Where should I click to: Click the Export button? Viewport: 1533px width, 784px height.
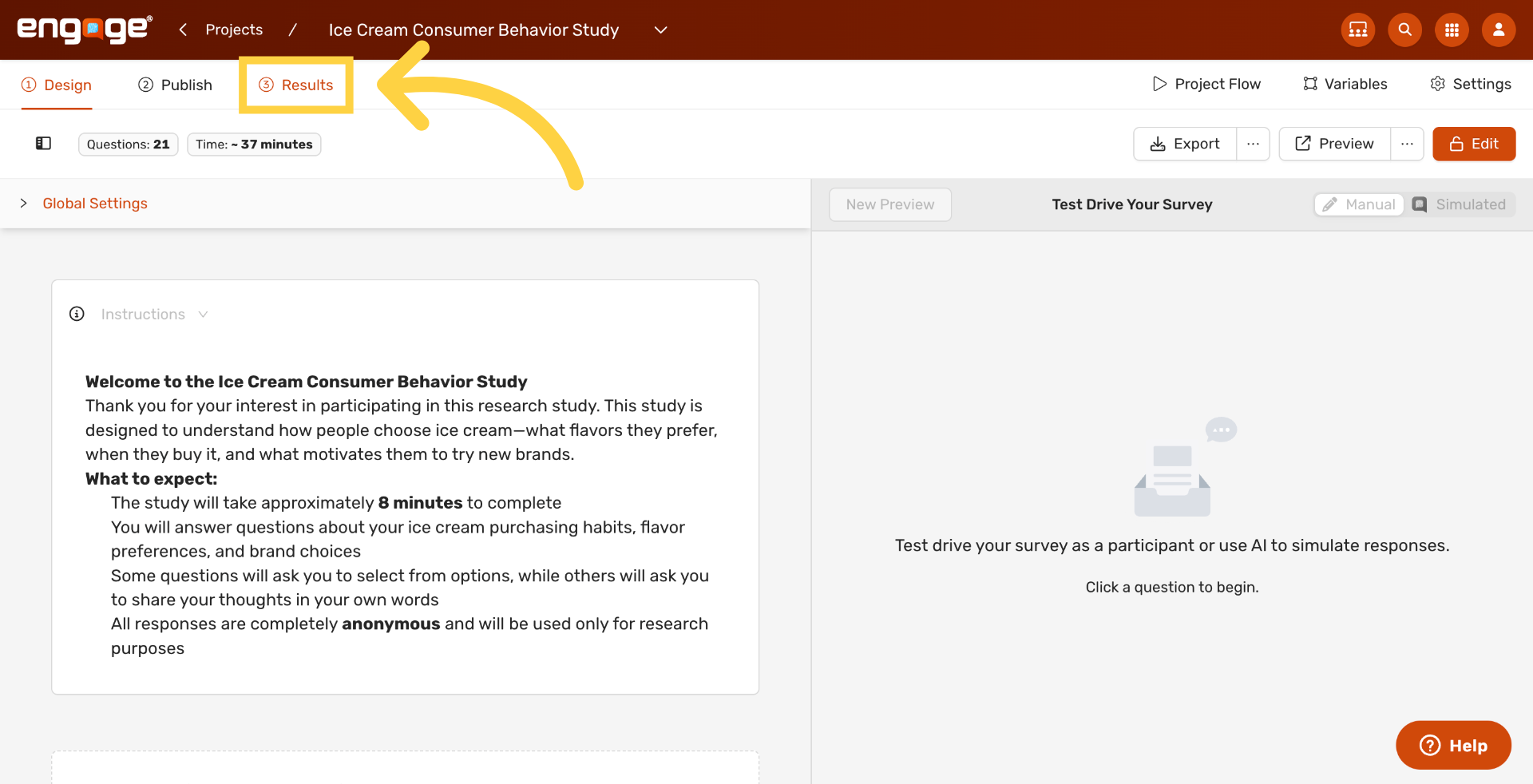click(x=1185, y=144)
